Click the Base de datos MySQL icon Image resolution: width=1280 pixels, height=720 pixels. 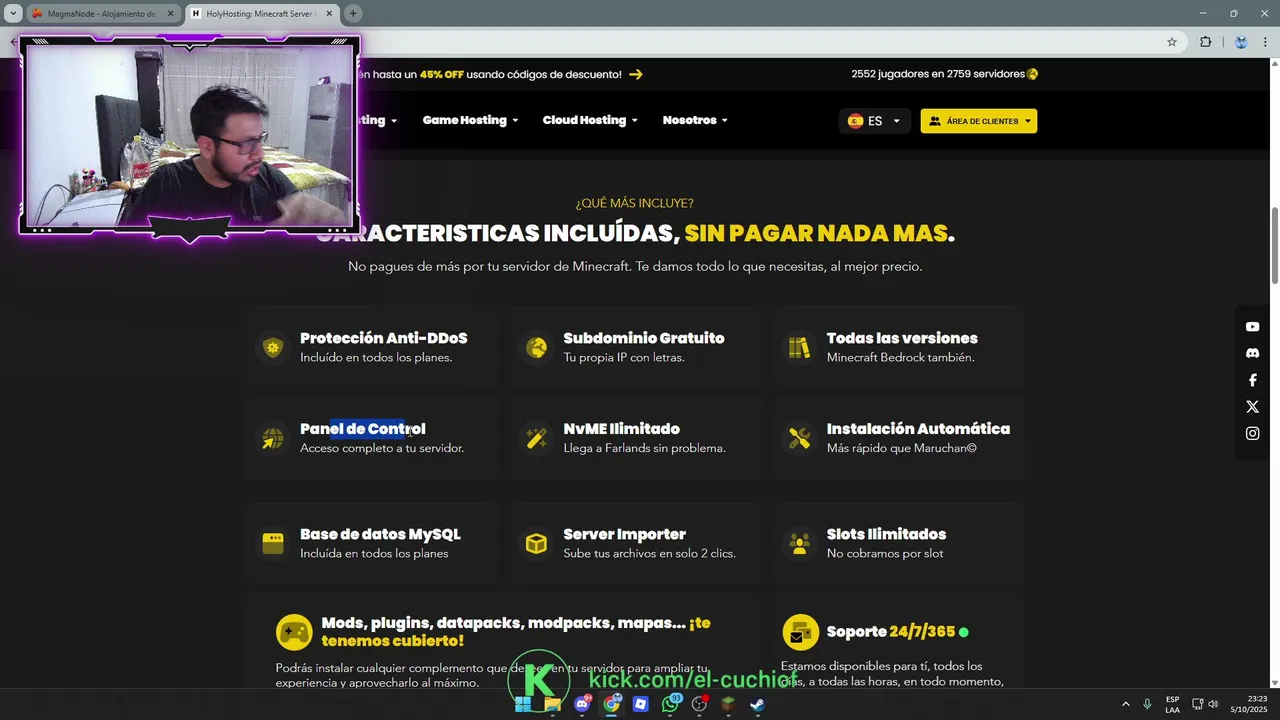[272, 543]
